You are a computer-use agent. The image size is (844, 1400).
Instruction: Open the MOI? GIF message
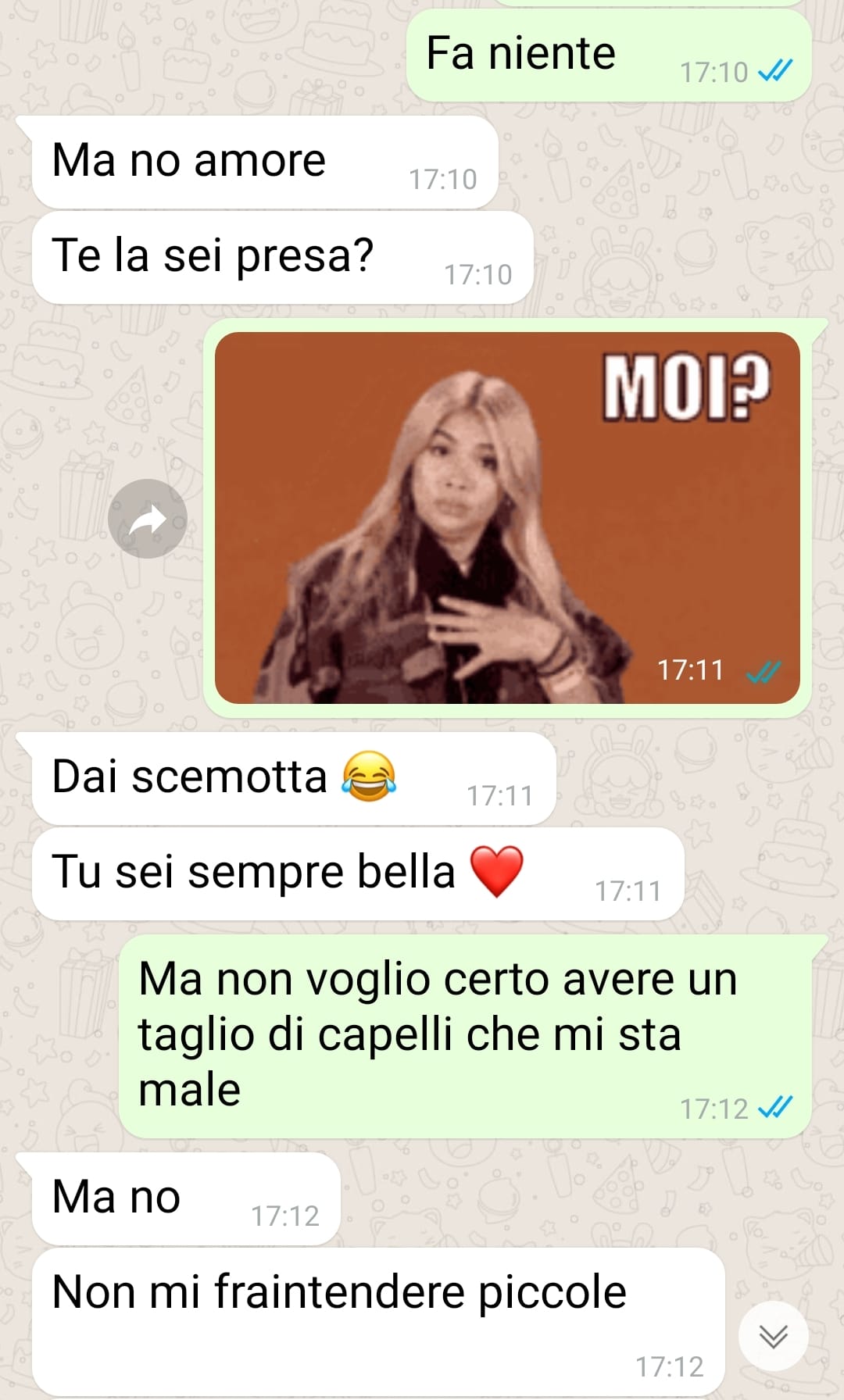[x=507, y=518]
